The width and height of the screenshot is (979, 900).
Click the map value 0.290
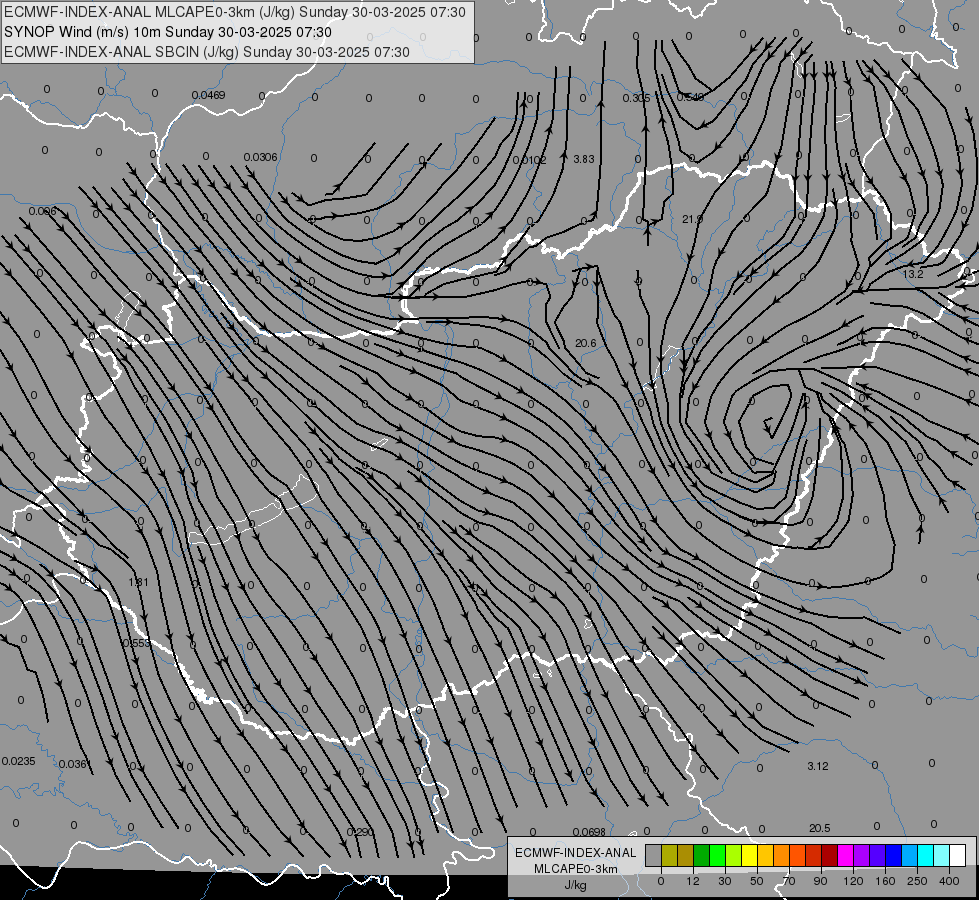(360, 832)
